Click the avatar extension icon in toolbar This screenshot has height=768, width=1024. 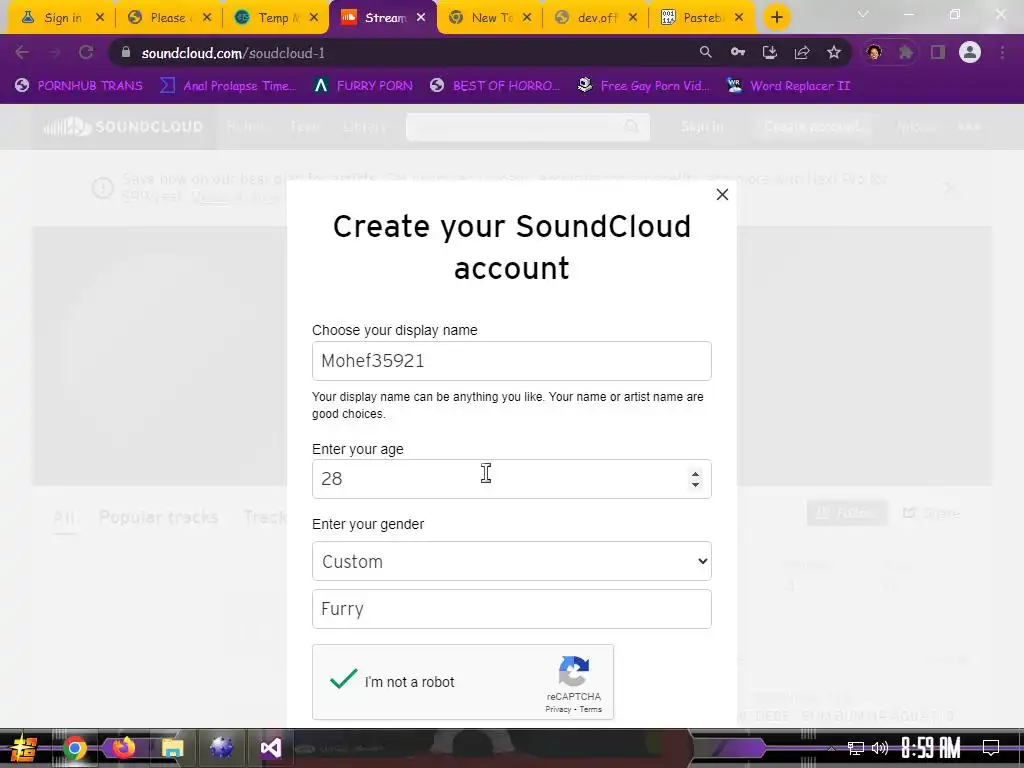tap(874, 52)
